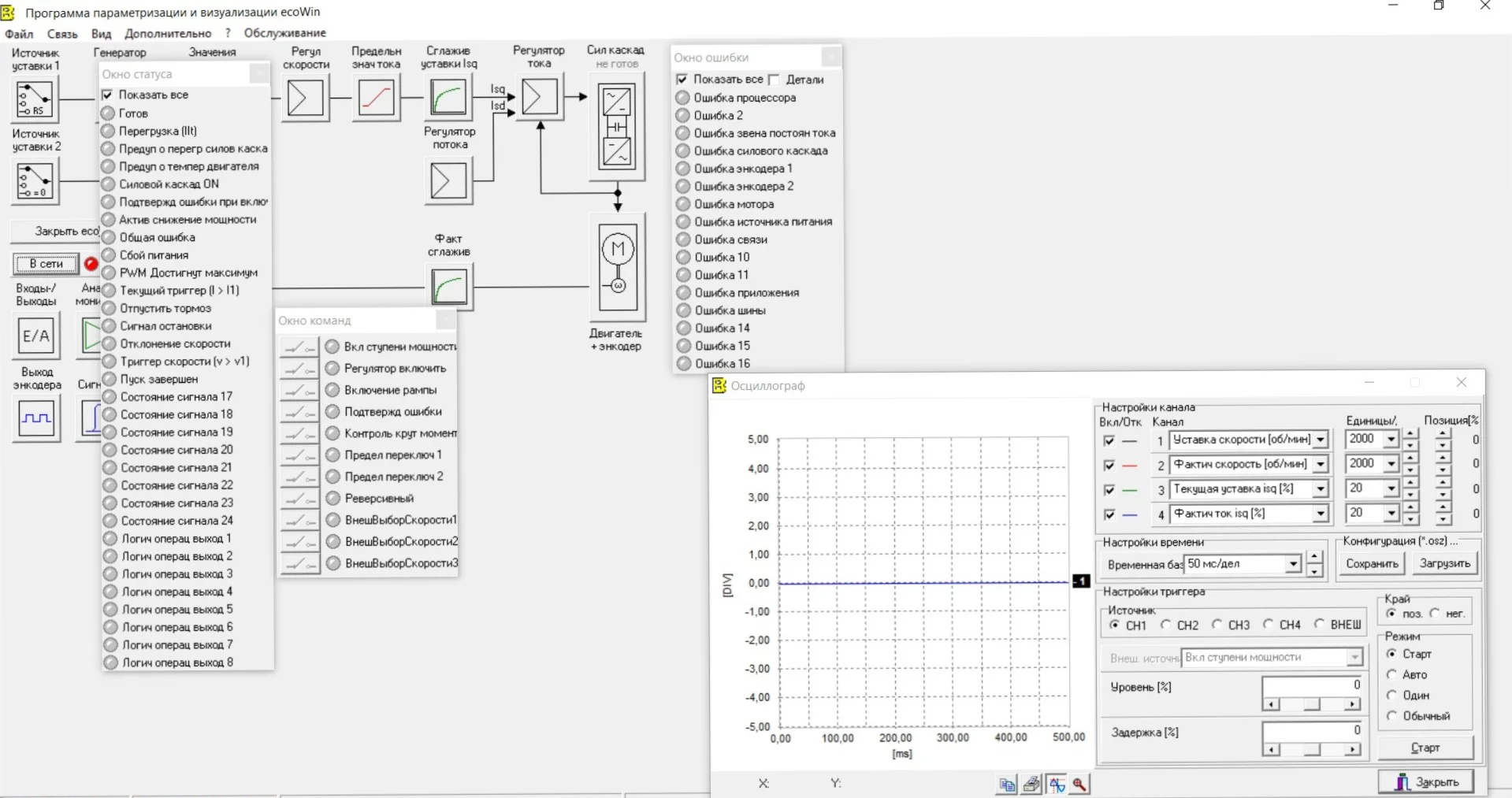This screenshot has height=798, width=1512.
Task: Click the zoom magnifier icon in oscilloscope
Action: tap(1079, 784)
